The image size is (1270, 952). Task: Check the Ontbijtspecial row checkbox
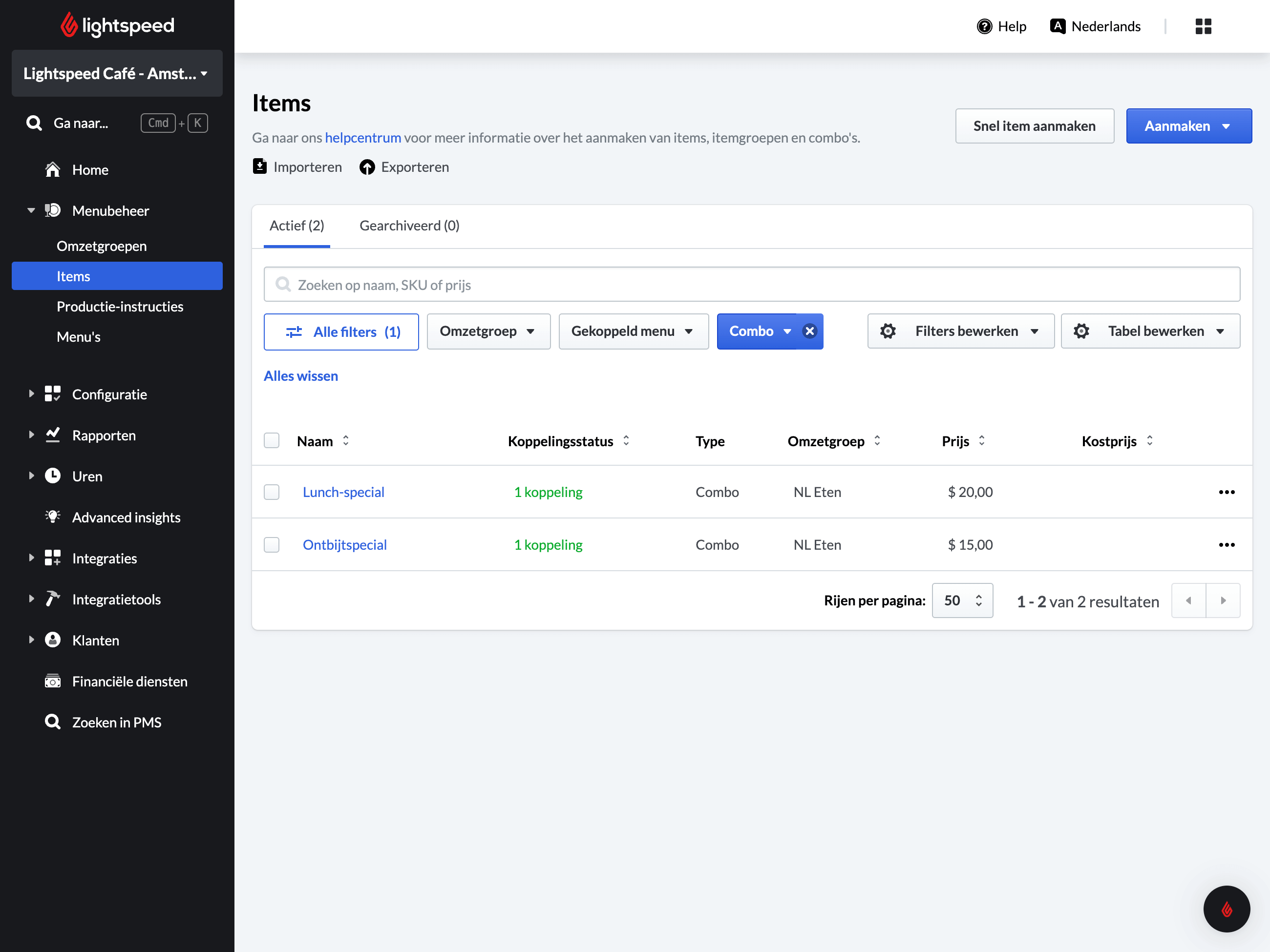(272, 544)
